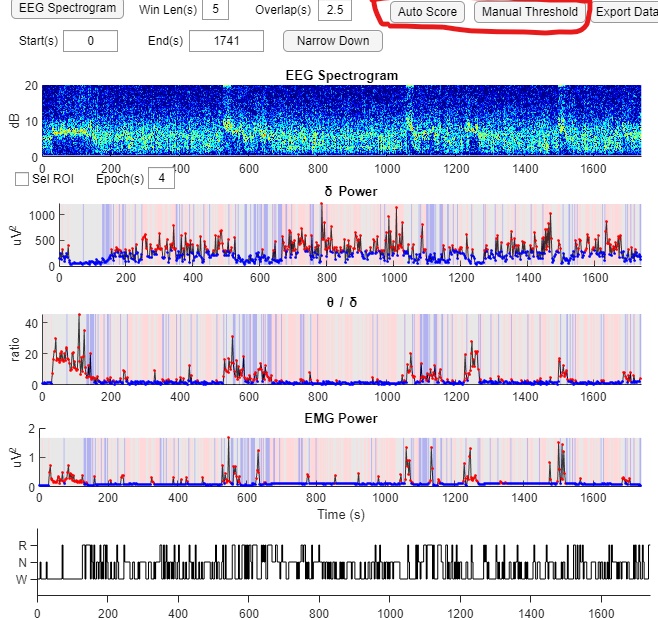This screenshot has height=620, width=658.
Task: Click the EEG Spectrogram button
Action: [68, 9]
